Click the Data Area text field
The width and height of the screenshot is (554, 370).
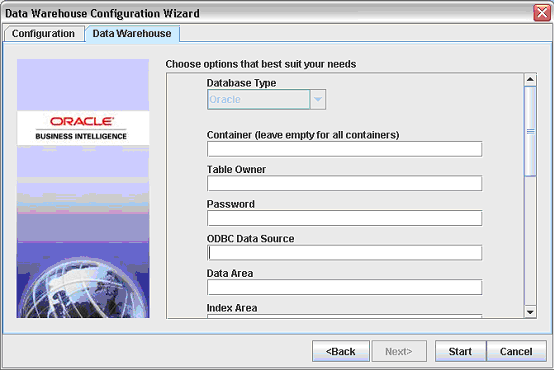click(344, 287)
